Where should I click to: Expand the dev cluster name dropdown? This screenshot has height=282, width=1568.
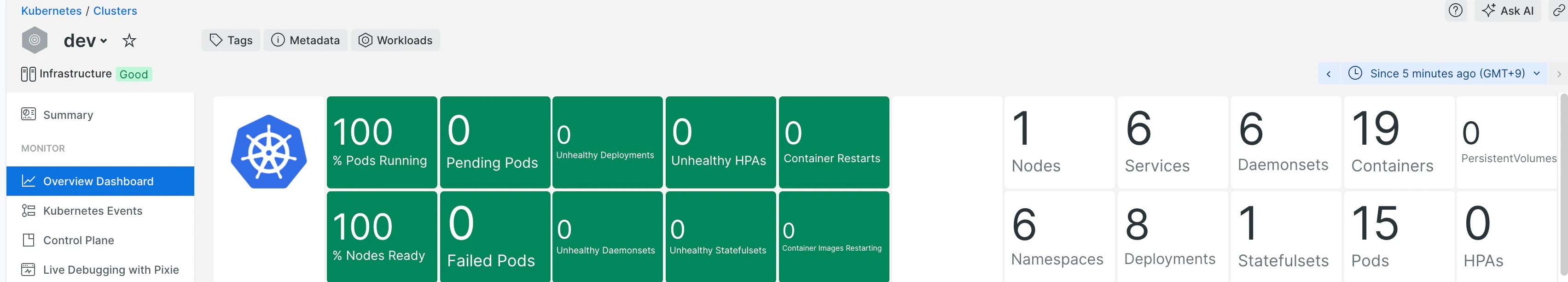coord(86,41)
